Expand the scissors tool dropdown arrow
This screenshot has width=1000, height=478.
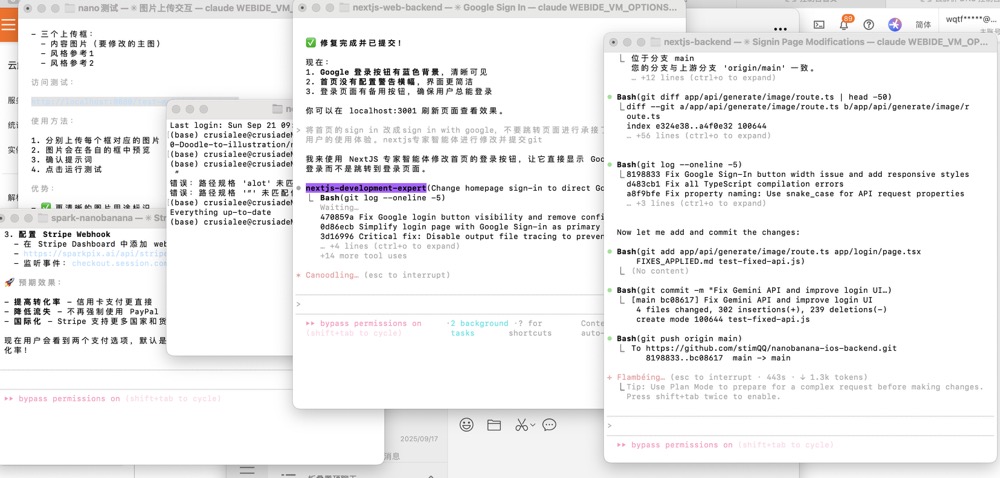[x=532, y=426]
